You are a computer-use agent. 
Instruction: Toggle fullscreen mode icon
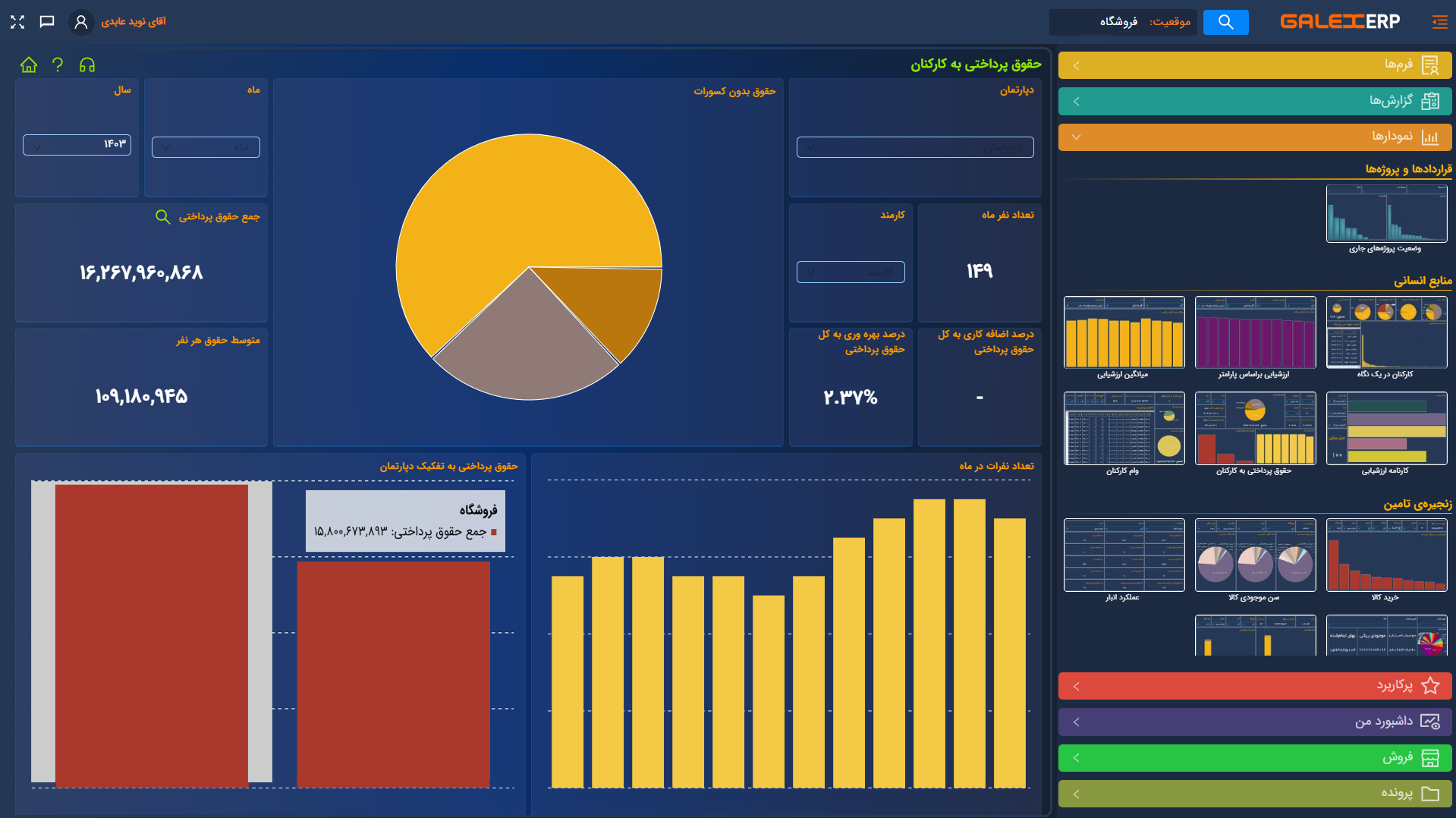click(x=17, y=22)
